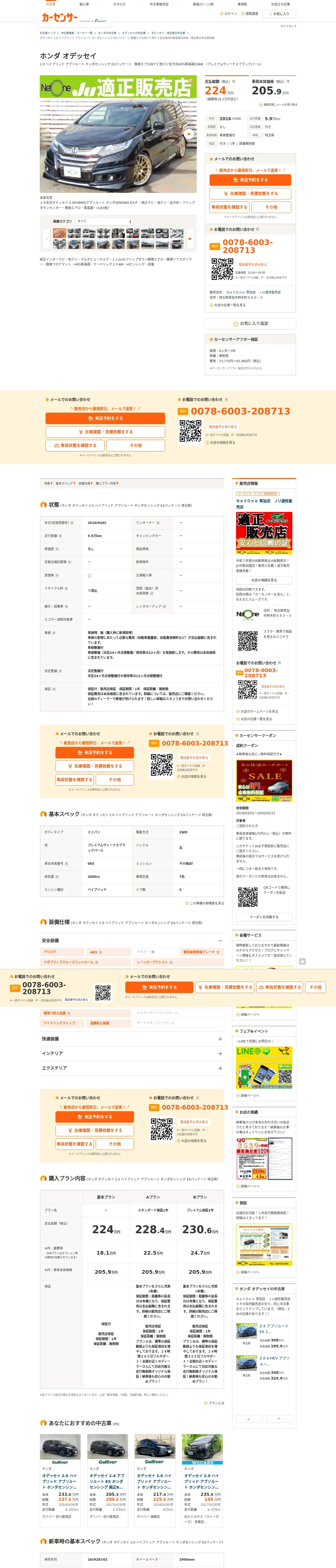Open the 輸入車 navigation tab
Viewport: 336px width, 1568px height.
tap(84, 4)
